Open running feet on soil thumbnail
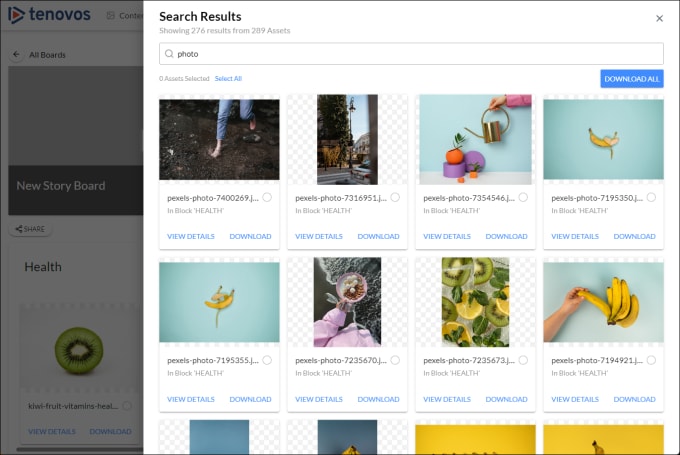Viewport: 680px width, 455px height. point(219,139)
